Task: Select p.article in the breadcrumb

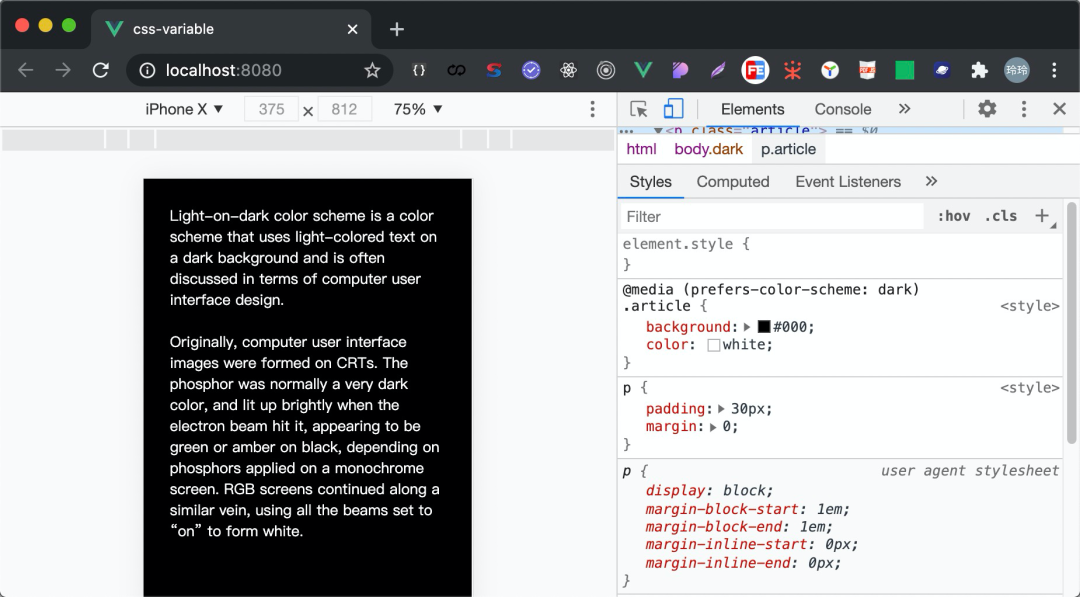Action: click(x=788, y=149)
